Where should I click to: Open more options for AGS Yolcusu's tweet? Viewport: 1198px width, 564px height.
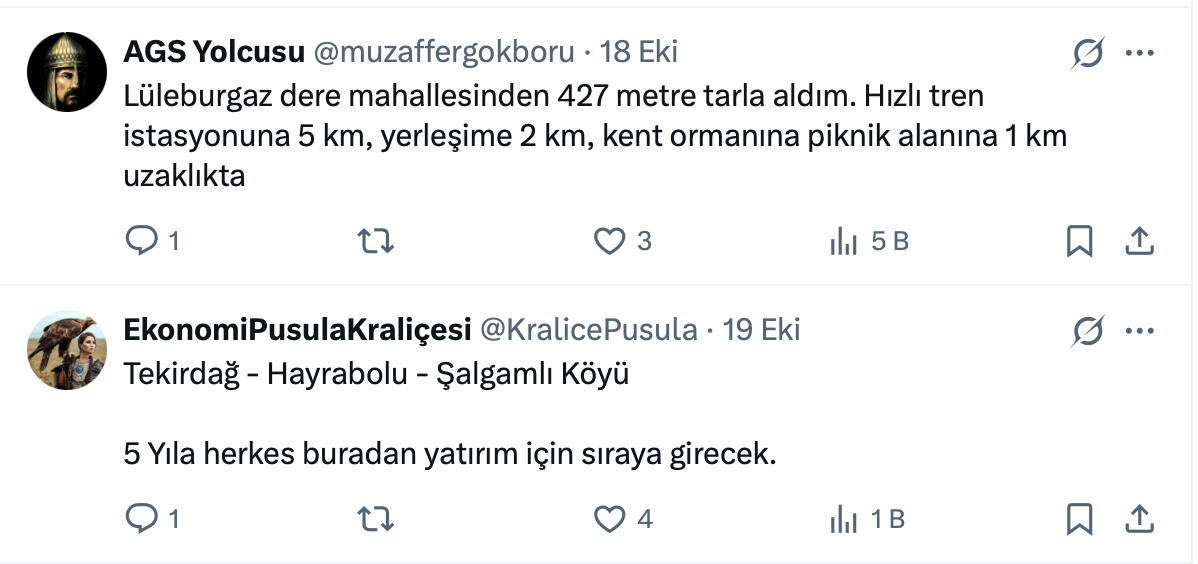1140,53
